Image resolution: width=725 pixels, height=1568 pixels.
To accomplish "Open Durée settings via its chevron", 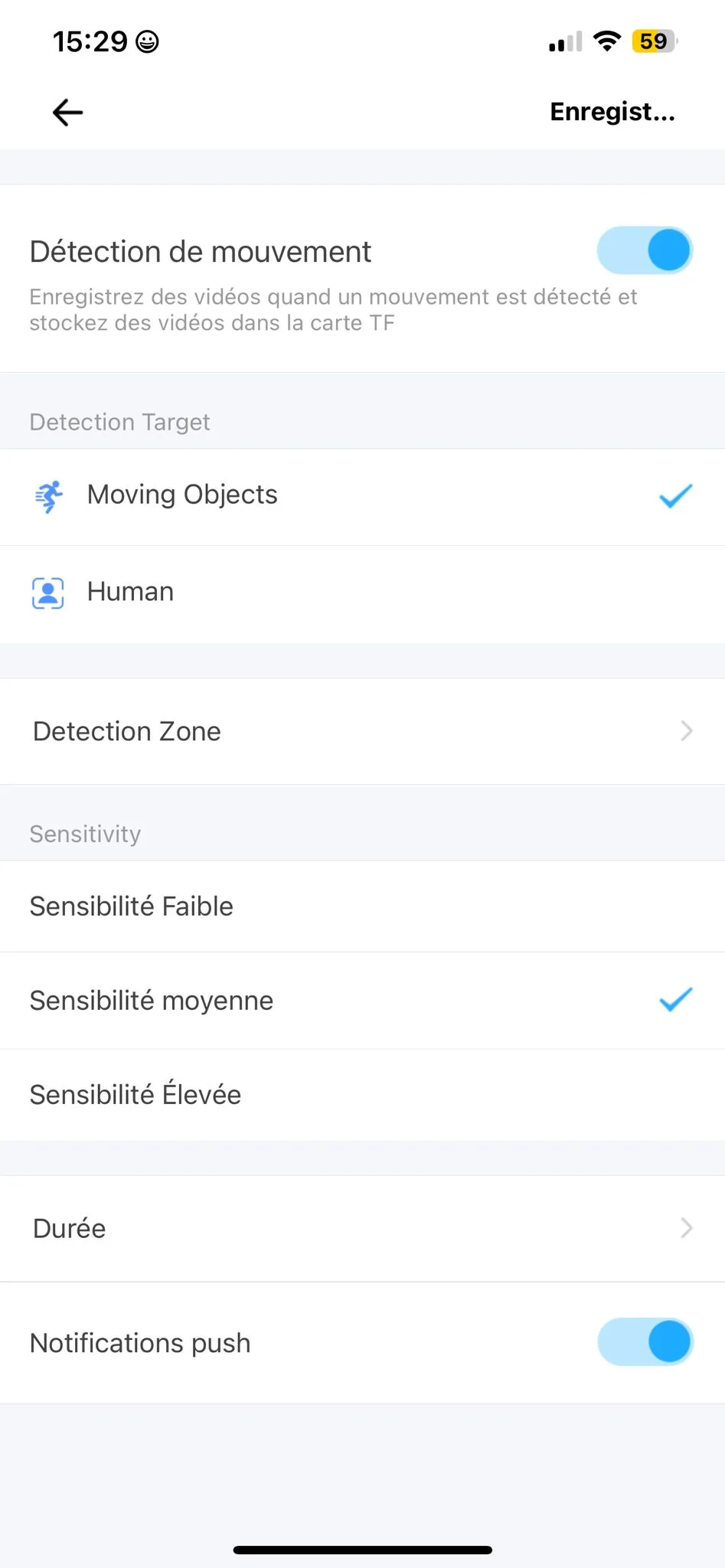I will 686,1228.
